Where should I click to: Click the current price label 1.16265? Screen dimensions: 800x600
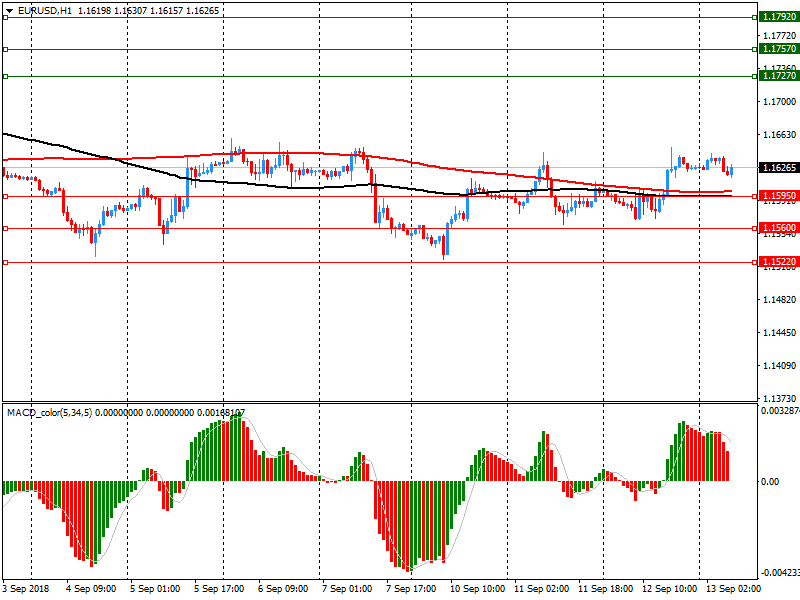(x=778, y=167)
